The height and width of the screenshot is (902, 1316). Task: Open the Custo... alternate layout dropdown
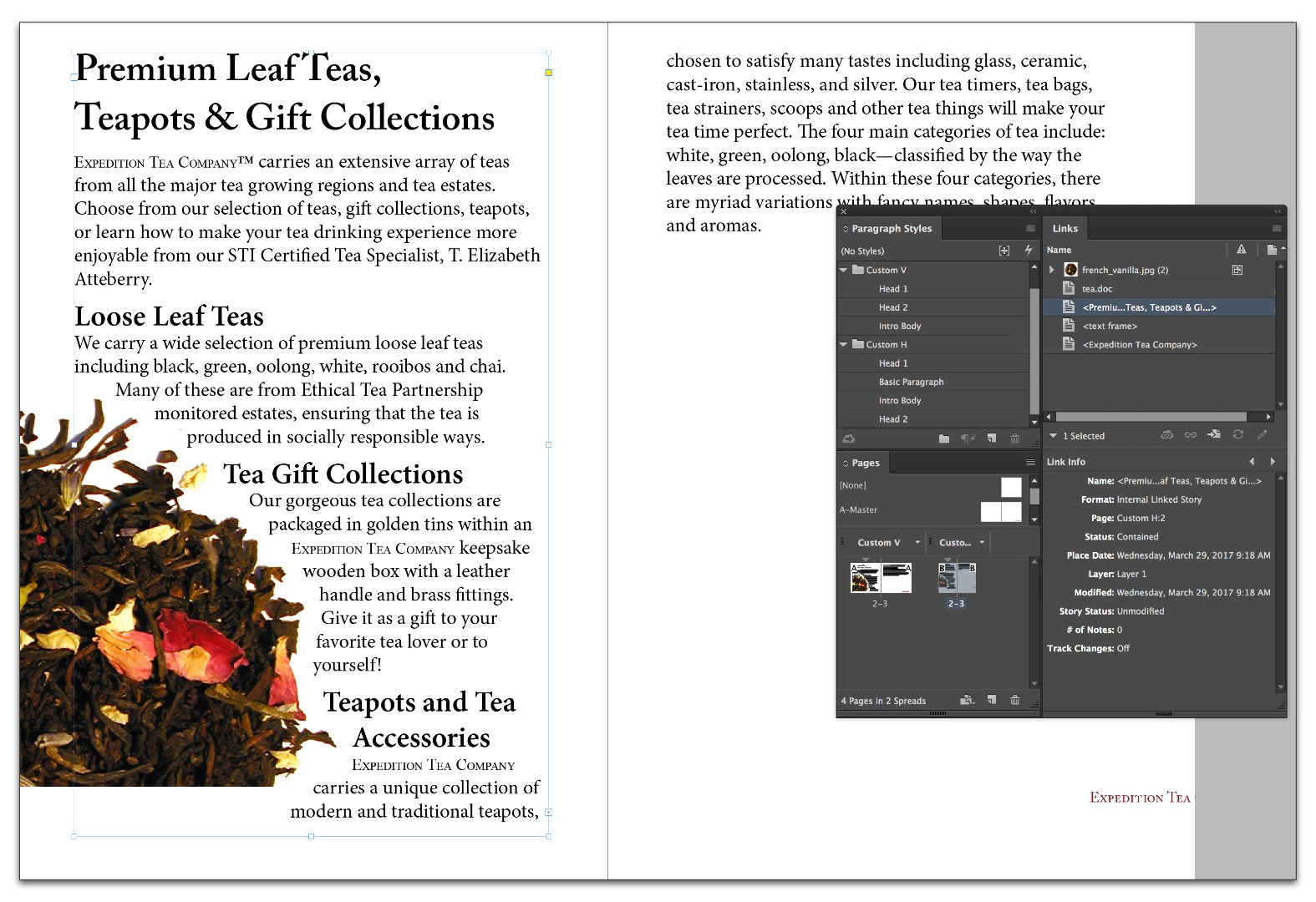click(983, 542)
